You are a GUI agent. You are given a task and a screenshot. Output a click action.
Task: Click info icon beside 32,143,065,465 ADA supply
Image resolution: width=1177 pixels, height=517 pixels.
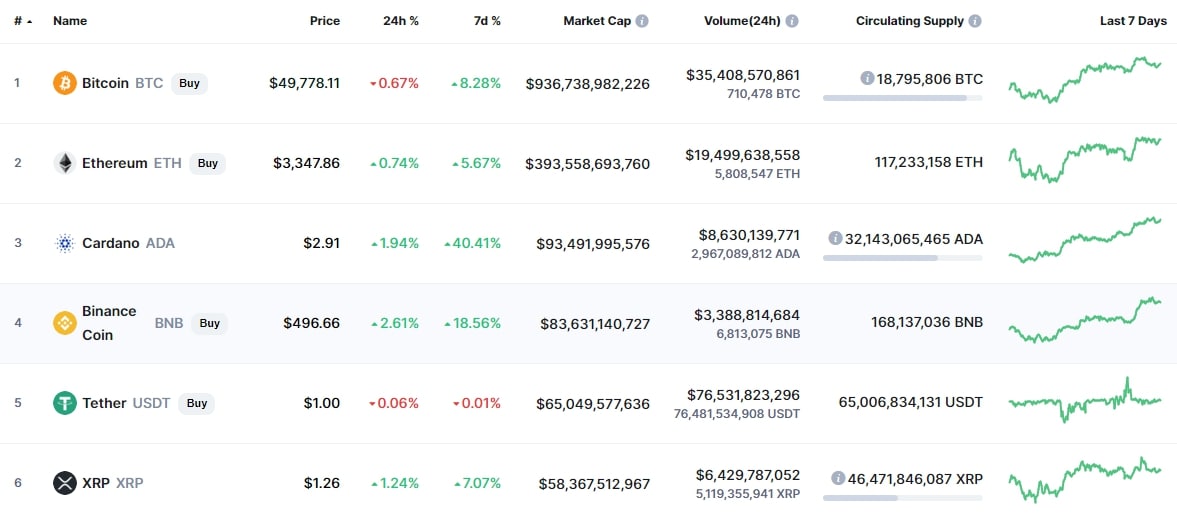pos(835,238)
